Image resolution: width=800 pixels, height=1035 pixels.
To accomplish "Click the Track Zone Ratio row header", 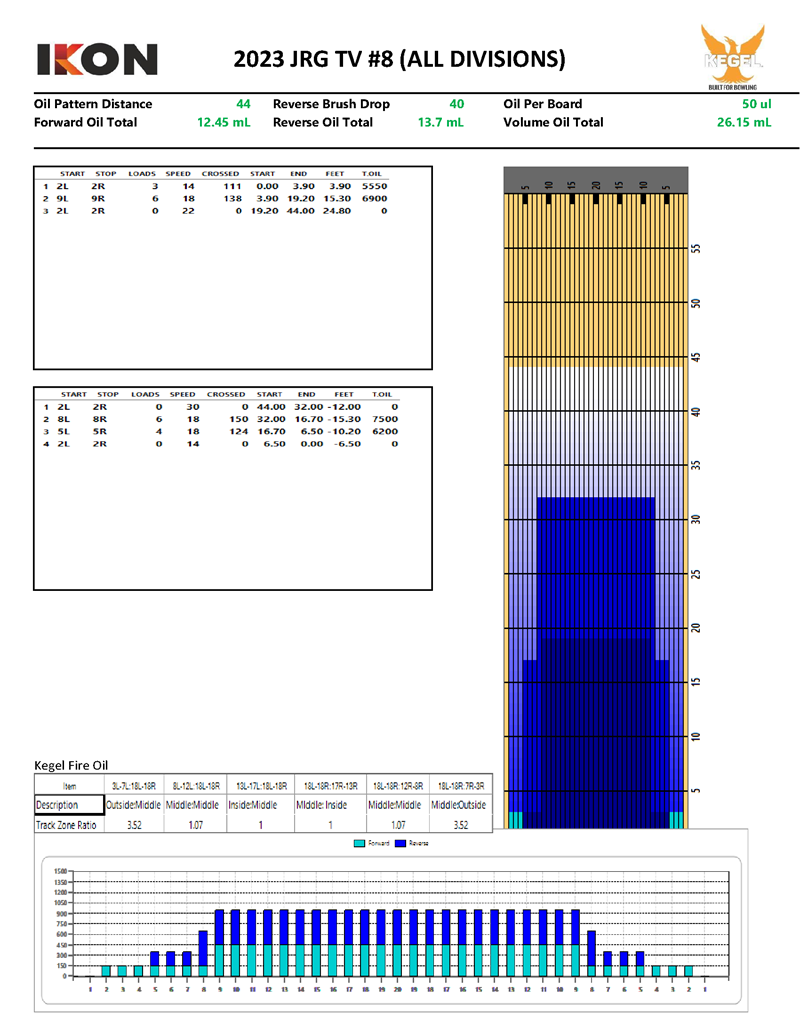I will point(69,825).
